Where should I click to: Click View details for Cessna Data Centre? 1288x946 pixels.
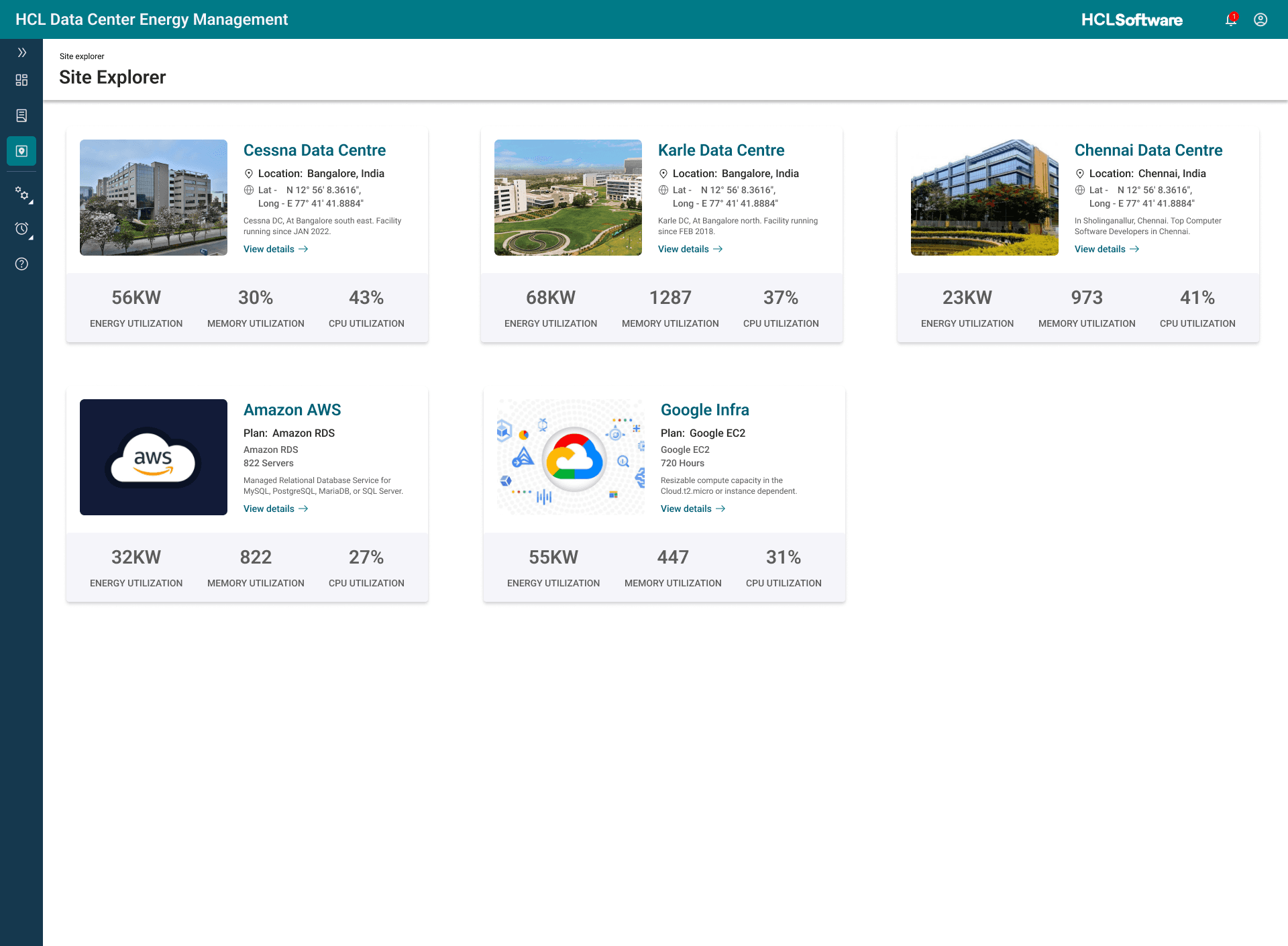coord(276,249)
